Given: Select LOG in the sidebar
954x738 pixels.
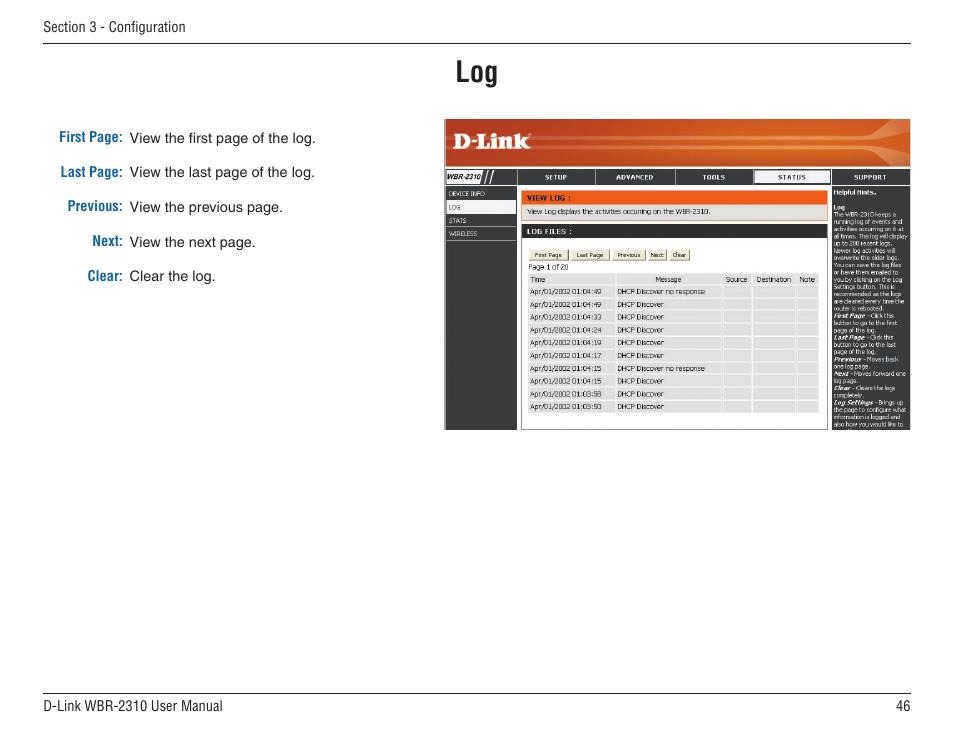Looking at the screenshot, I should 481,207.
